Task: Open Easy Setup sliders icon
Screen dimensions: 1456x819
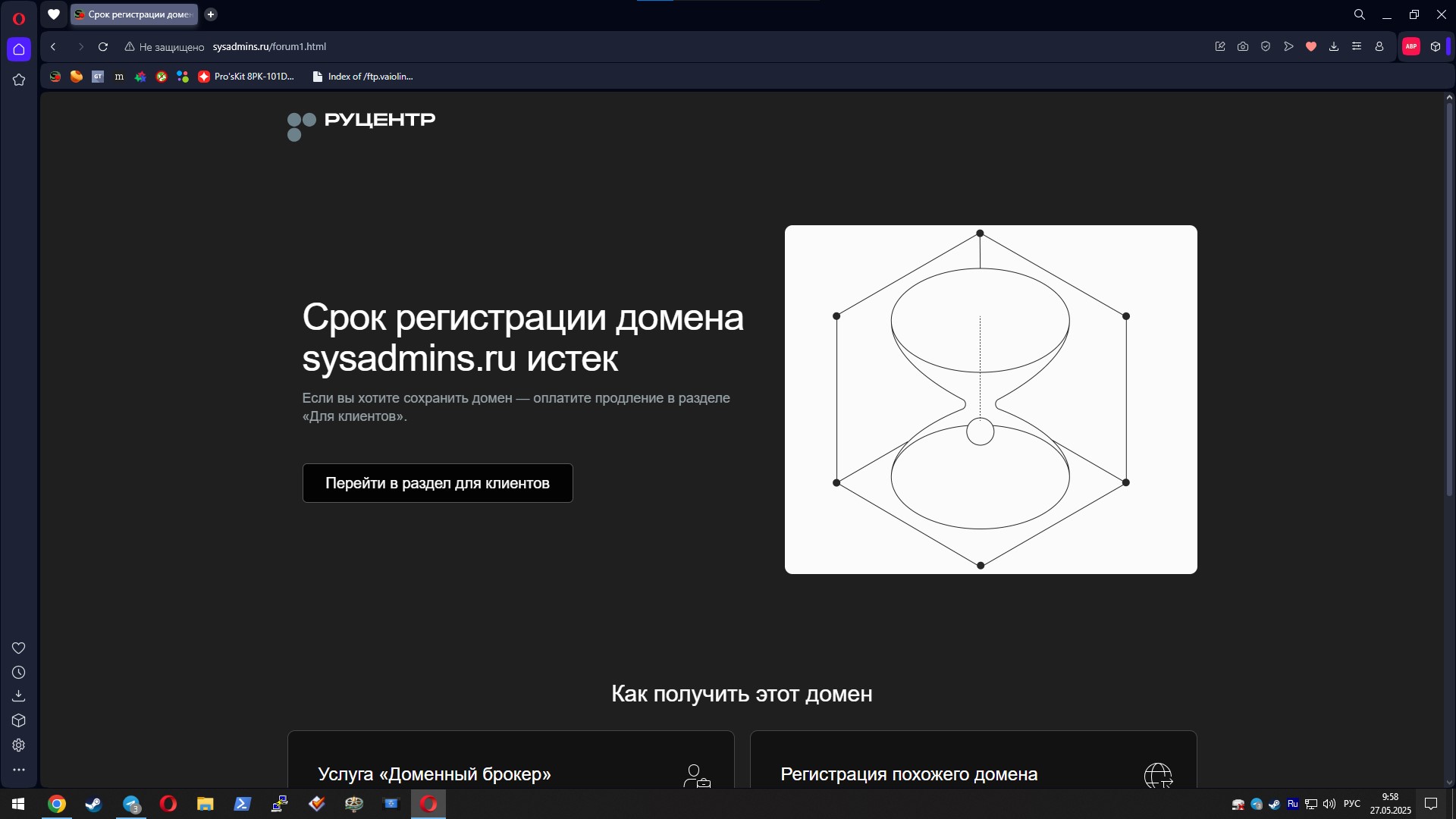Action: (1357, 47)
